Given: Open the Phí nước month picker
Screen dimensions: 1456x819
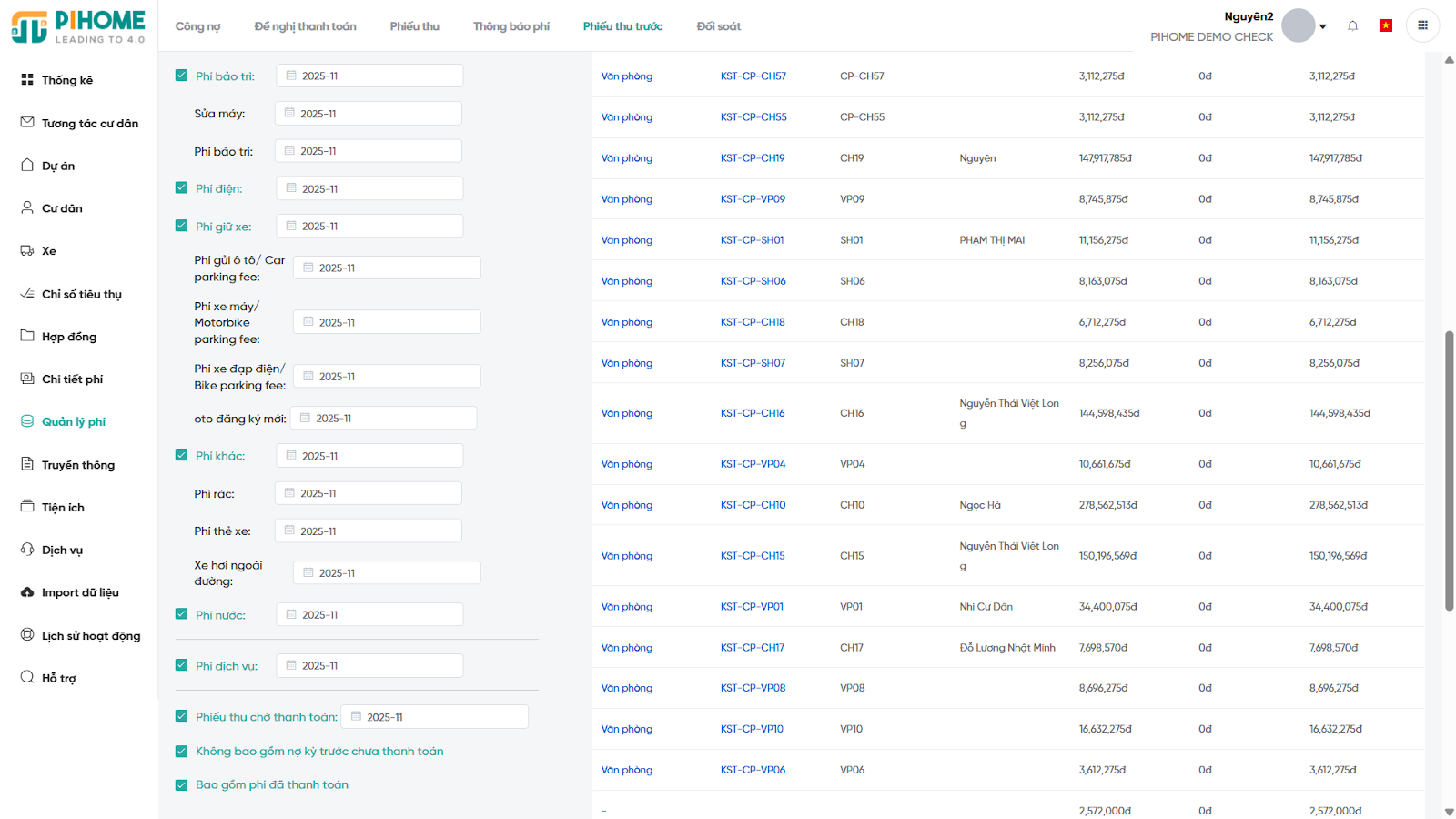Looking at the screenshot, I should tap(369, 615).
